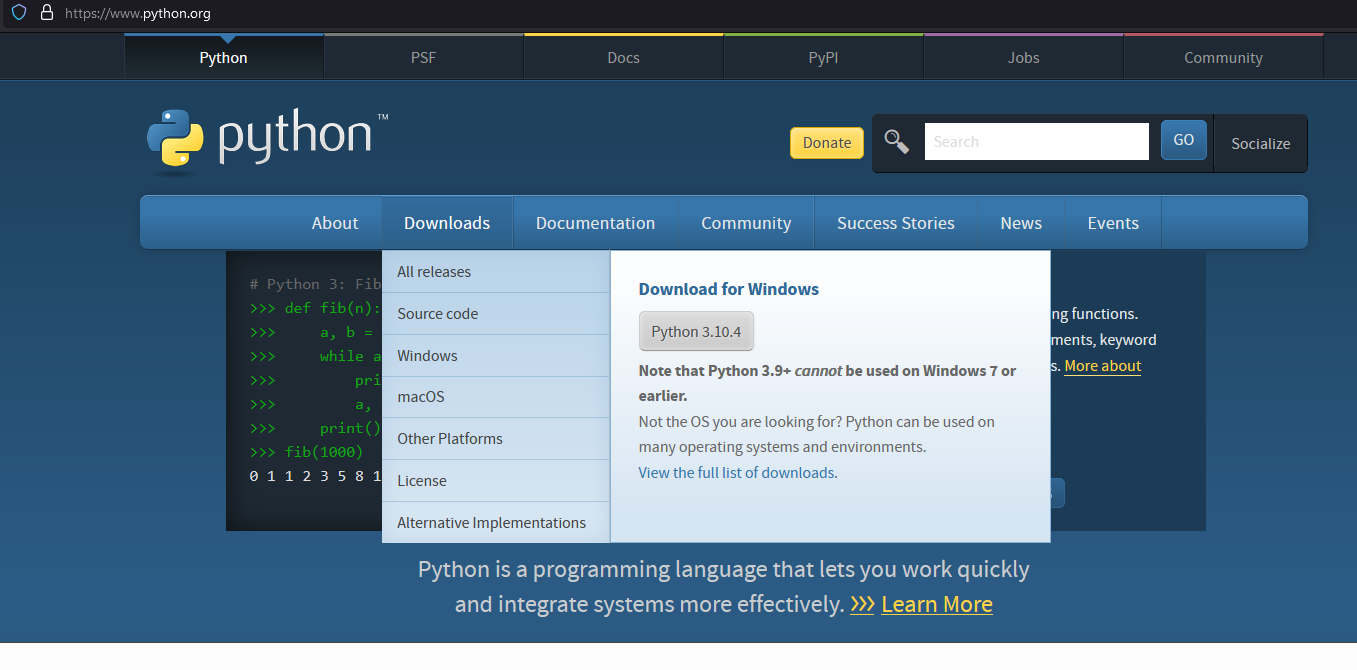Open the Success Stories menu
Screen dimensions: 1357x670
tap(896, 223)
